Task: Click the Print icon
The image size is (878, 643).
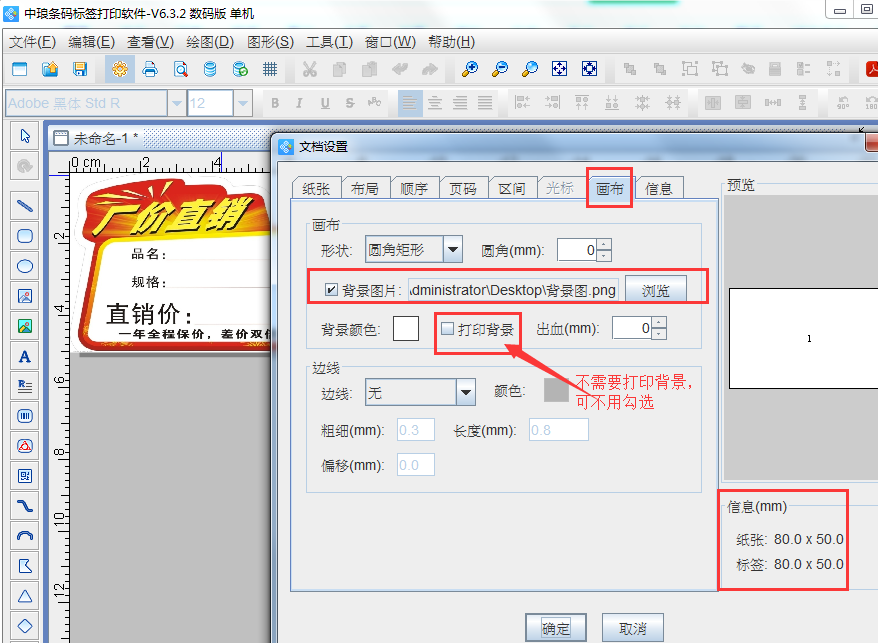Action: click(x=151, y=70)
